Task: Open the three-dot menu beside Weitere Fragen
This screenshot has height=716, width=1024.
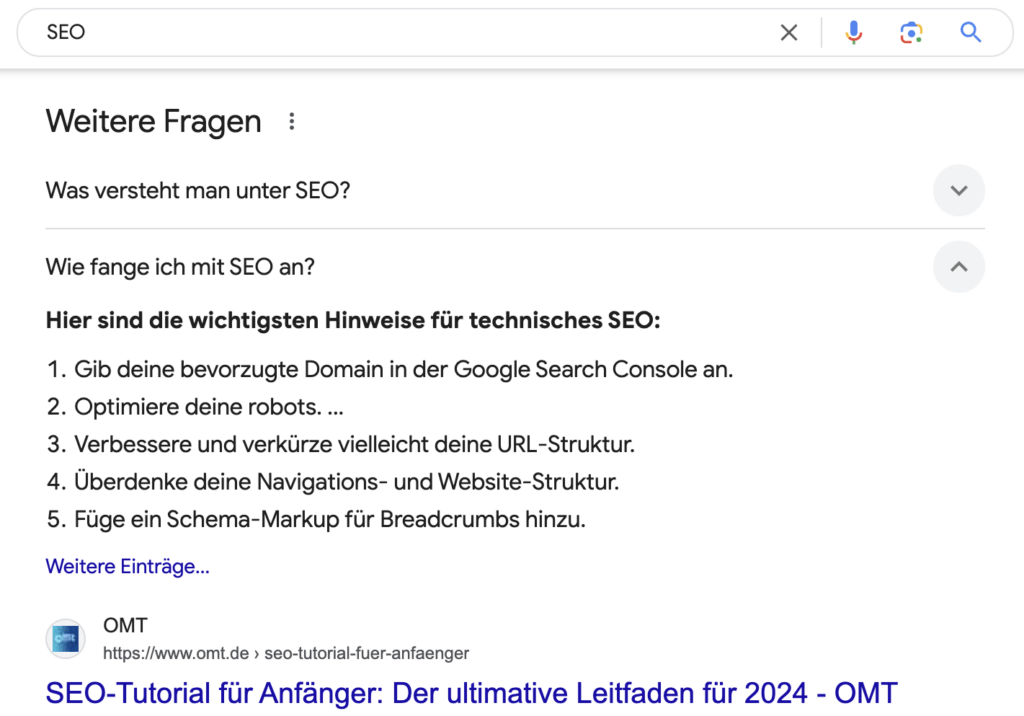Action: tap(292, 122)
